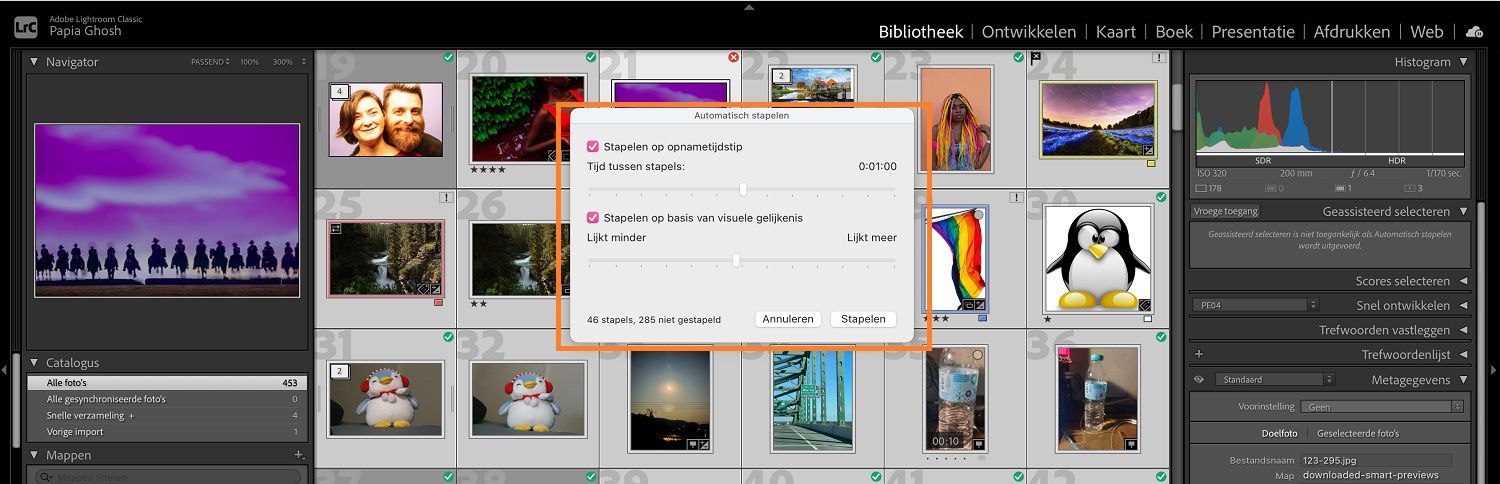Collapse the Navigator panel
This screenshot has height=484, width=1500.
click(34, 62)
